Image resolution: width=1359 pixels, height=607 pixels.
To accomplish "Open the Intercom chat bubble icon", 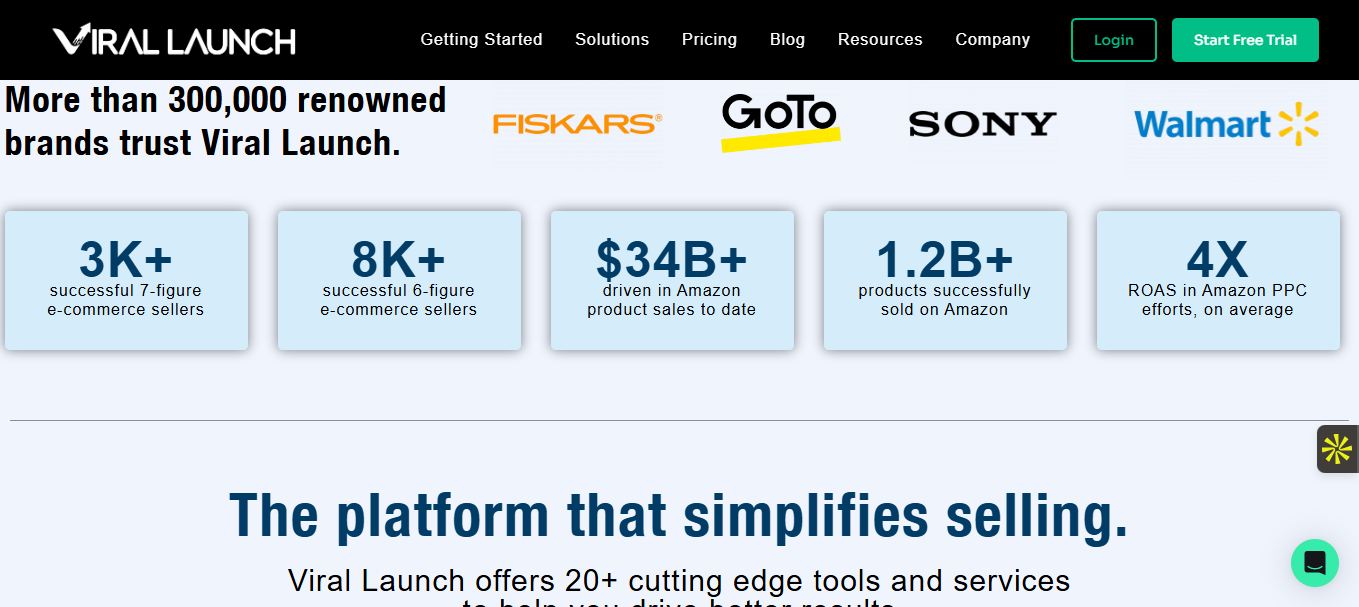I will (1314, 563).
